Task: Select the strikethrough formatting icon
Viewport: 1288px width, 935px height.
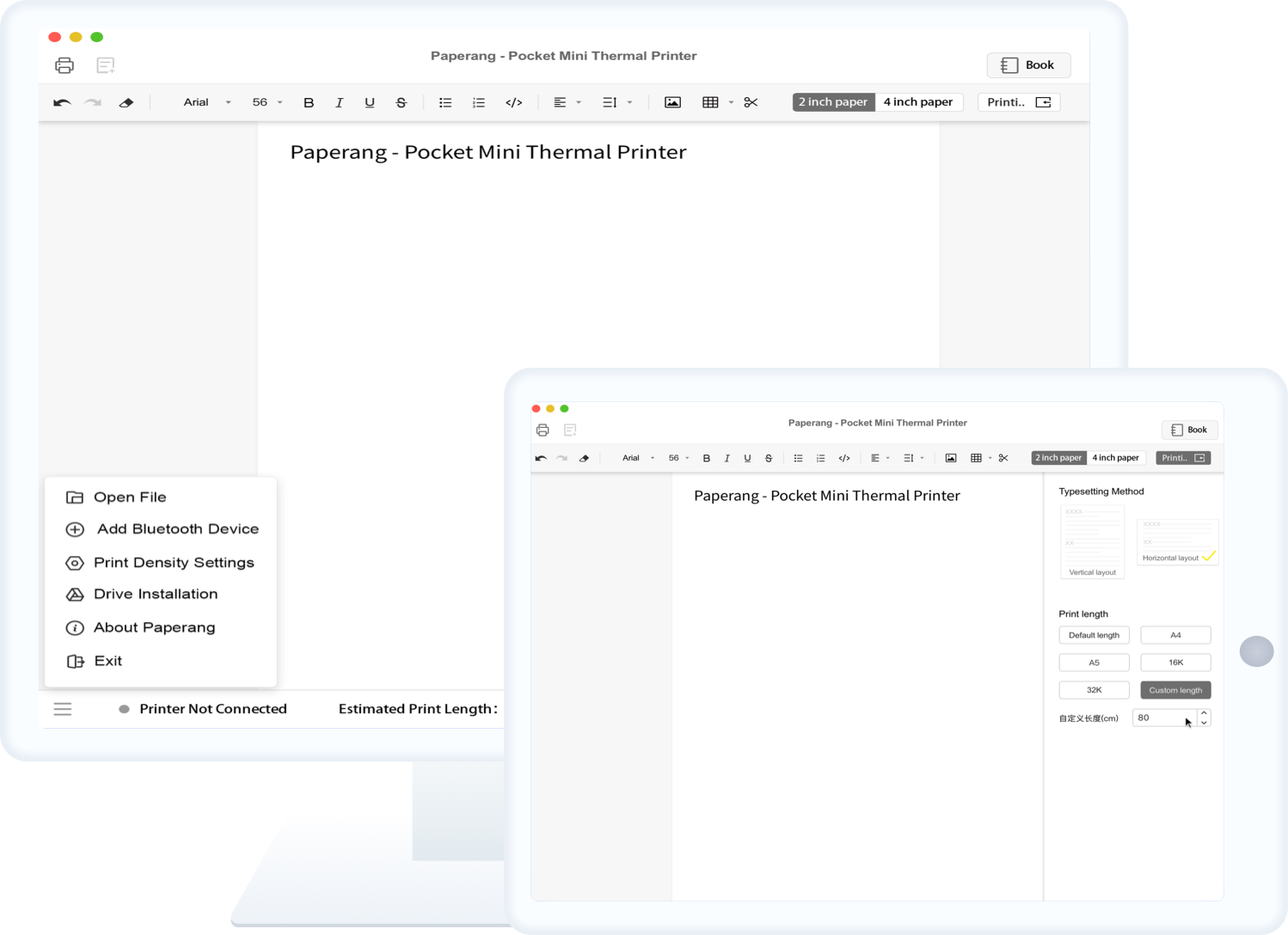Action: [x=401, y=101]
